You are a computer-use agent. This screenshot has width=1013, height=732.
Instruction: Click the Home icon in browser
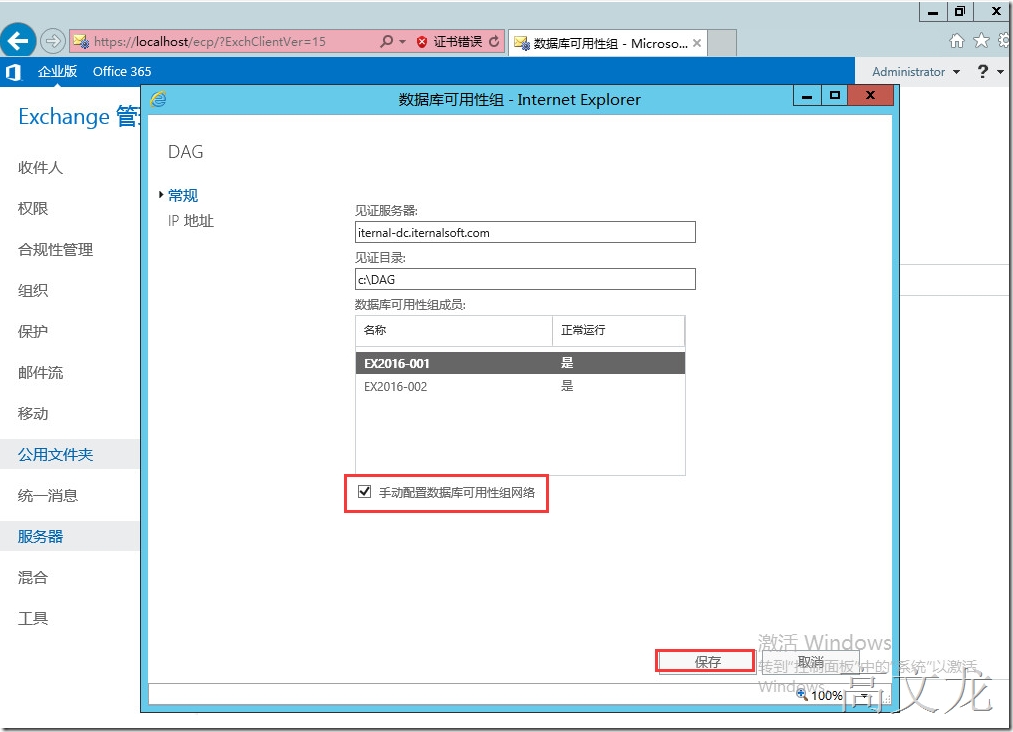957,41
